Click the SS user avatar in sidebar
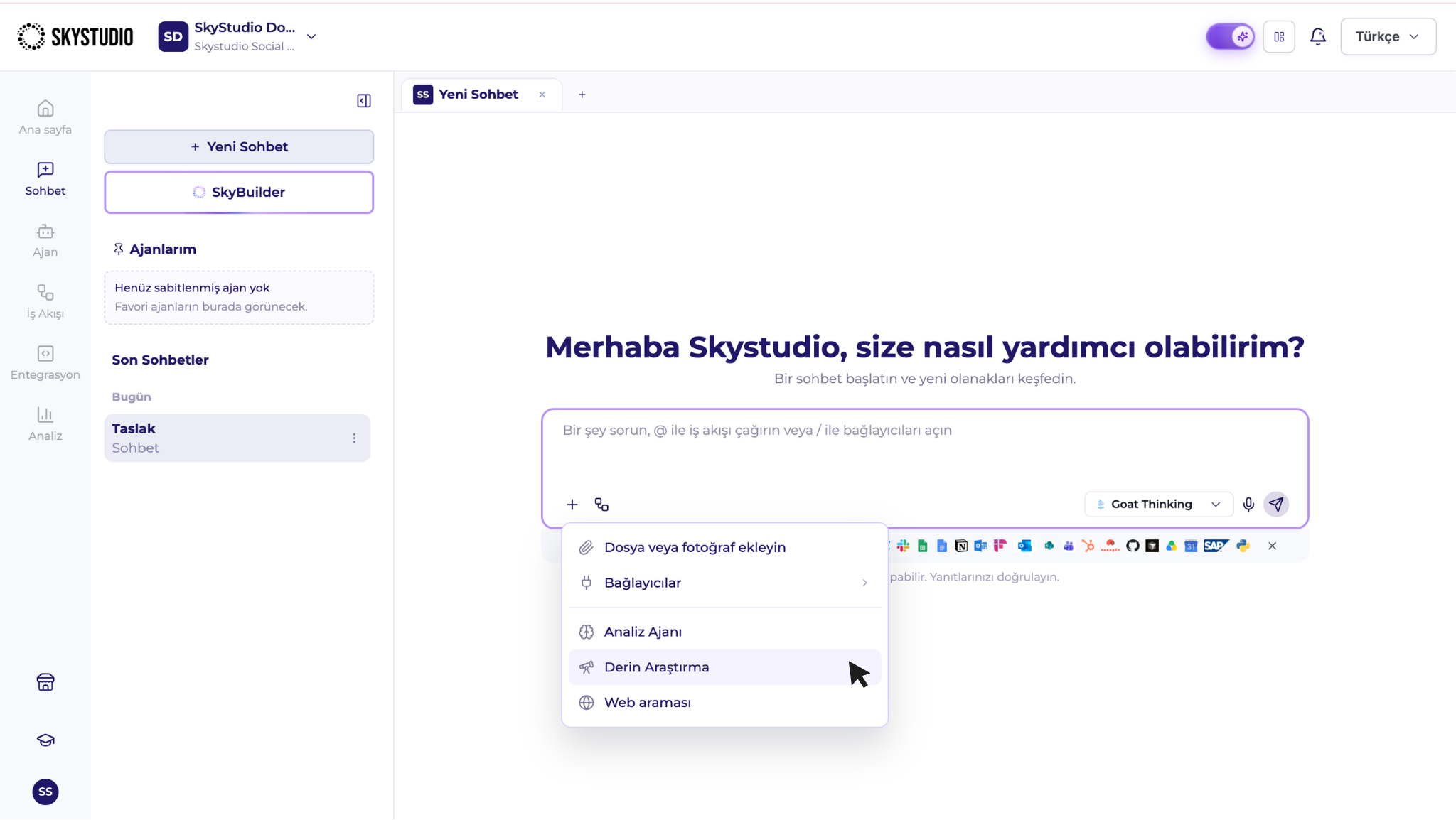 [45, 792]
